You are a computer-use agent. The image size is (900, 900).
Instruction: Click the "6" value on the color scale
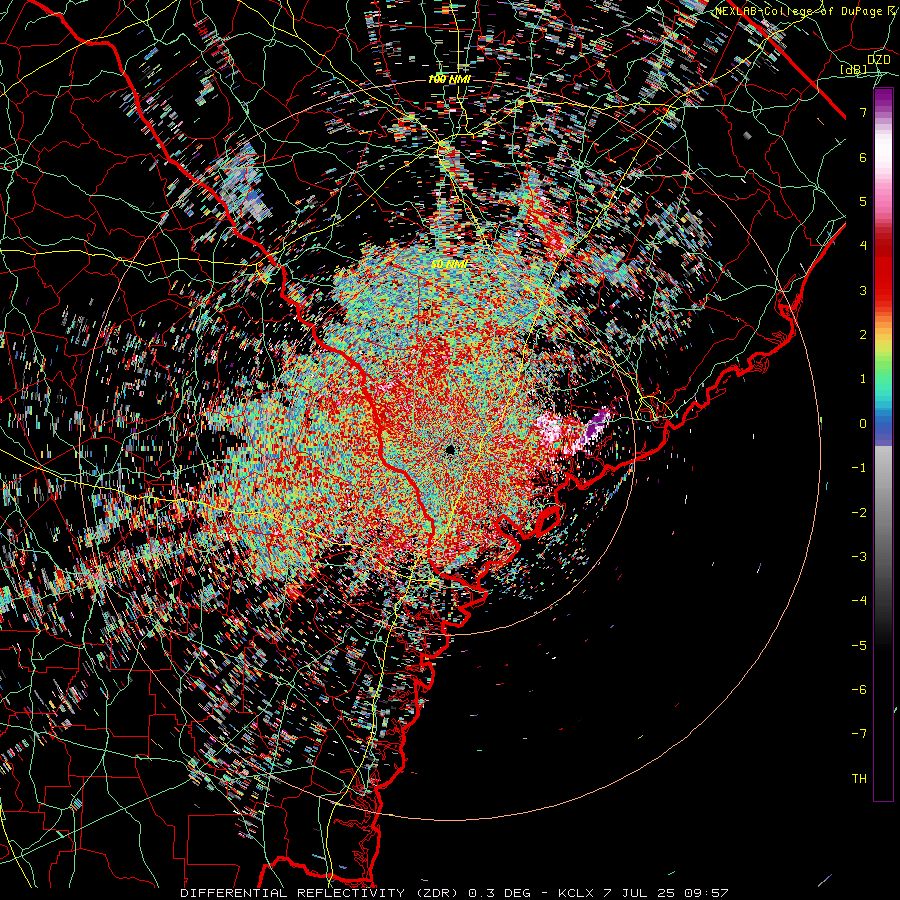(x=863, y=157)
